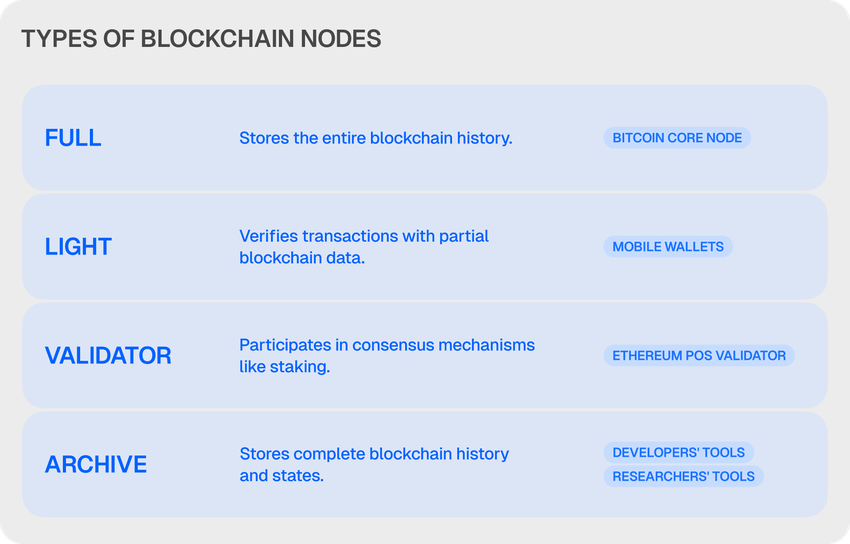The image size is (850, 544).
Task: Click the 'and states.' text line
Action: [281, 476]
